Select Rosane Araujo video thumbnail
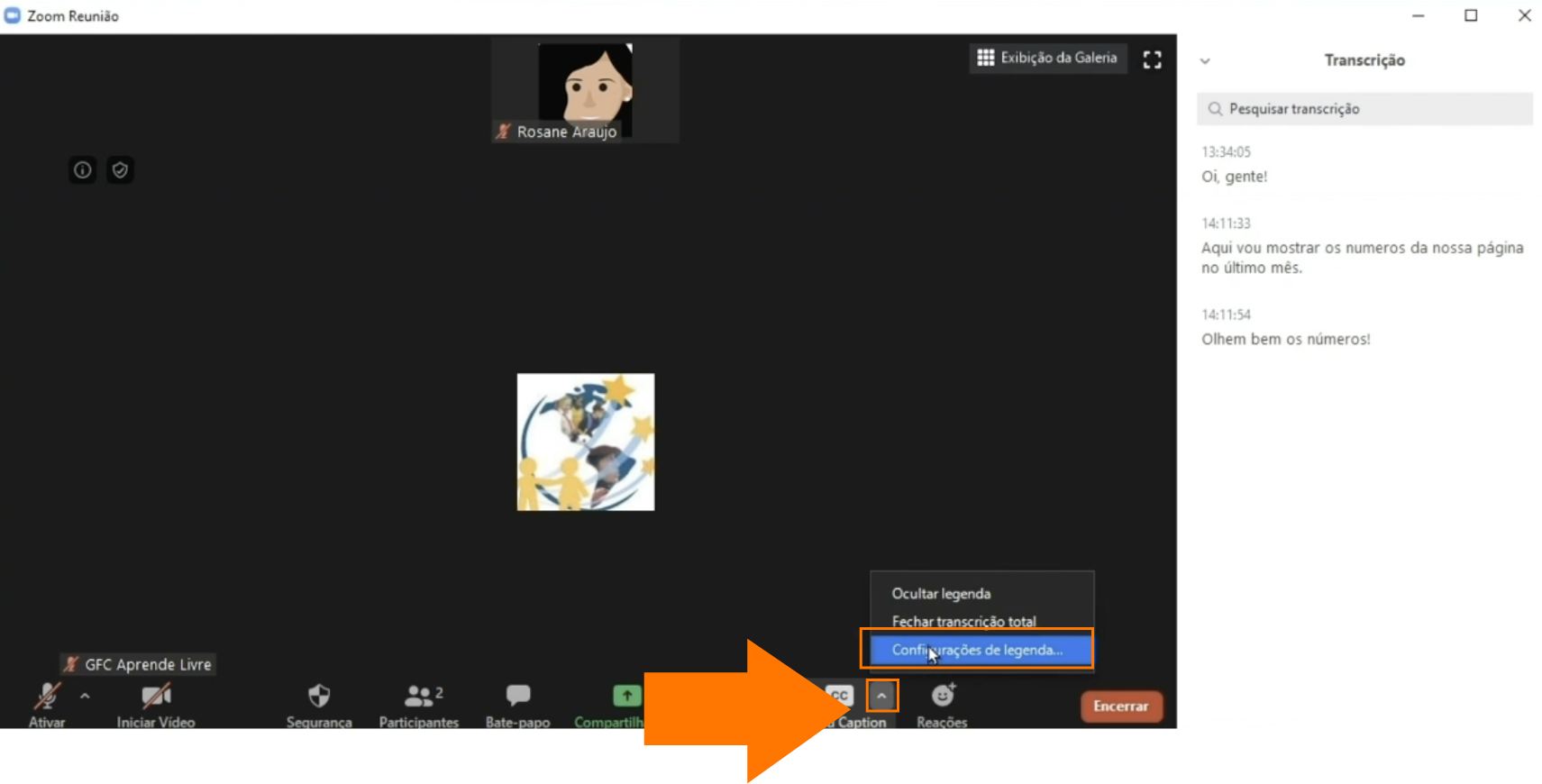1542x784 pixels. [585, 90]
